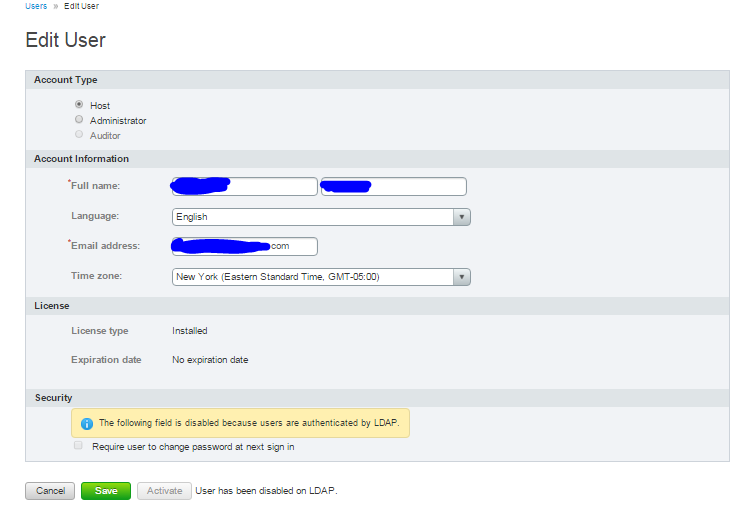Viewport: 755px width, 509px height.
Task: Choose the Administrator radio button
Action: click(79, 120)
